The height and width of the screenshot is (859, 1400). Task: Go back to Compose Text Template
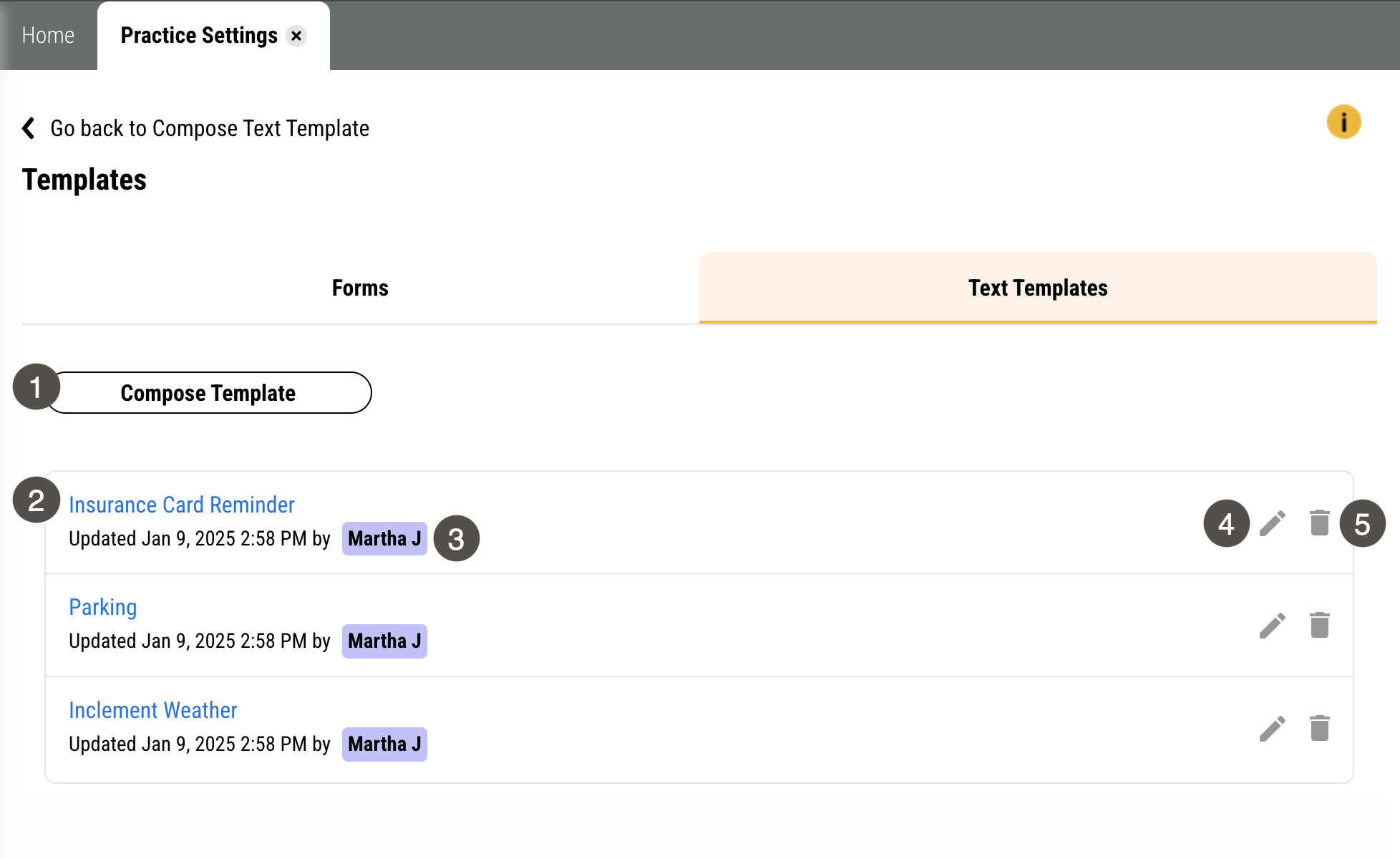click(210, 128)
